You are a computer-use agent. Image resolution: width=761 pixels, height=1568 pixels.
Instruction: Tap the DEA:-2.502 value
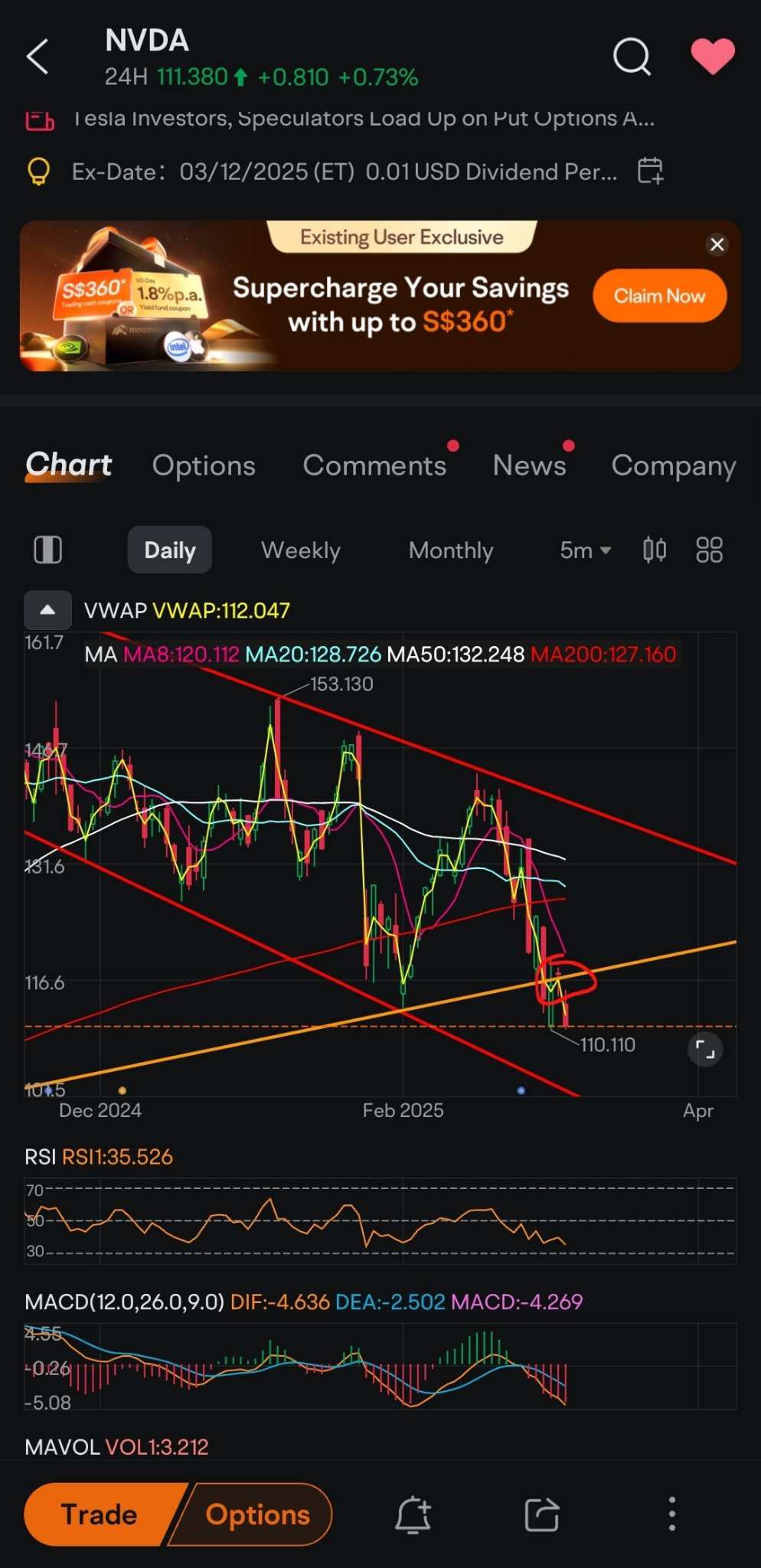[390, 1302]
